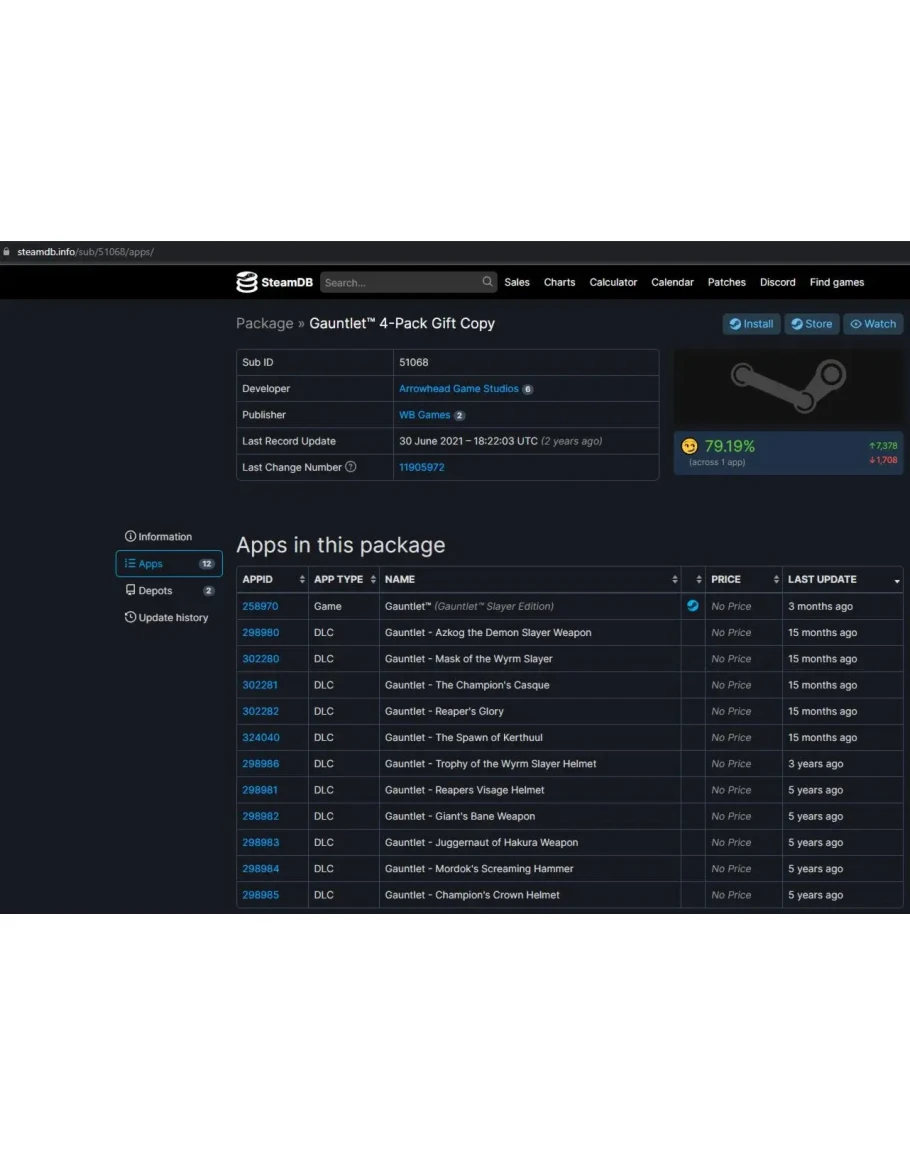Open the Information sidebar tab
This screenshot has width=910, height=1155.
159,537
